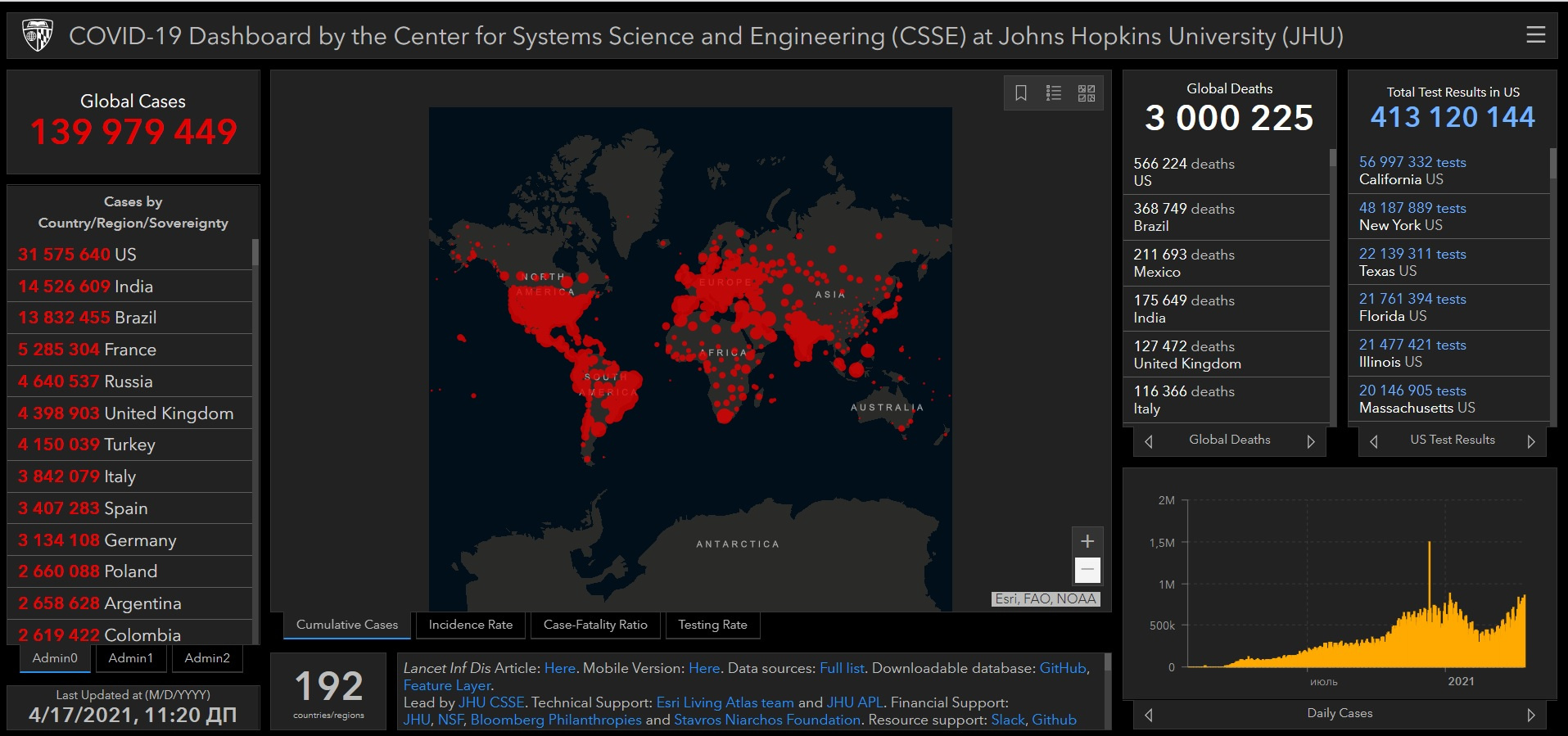
Task: Zoom in on the map
Action: (x=1087, y=541)
